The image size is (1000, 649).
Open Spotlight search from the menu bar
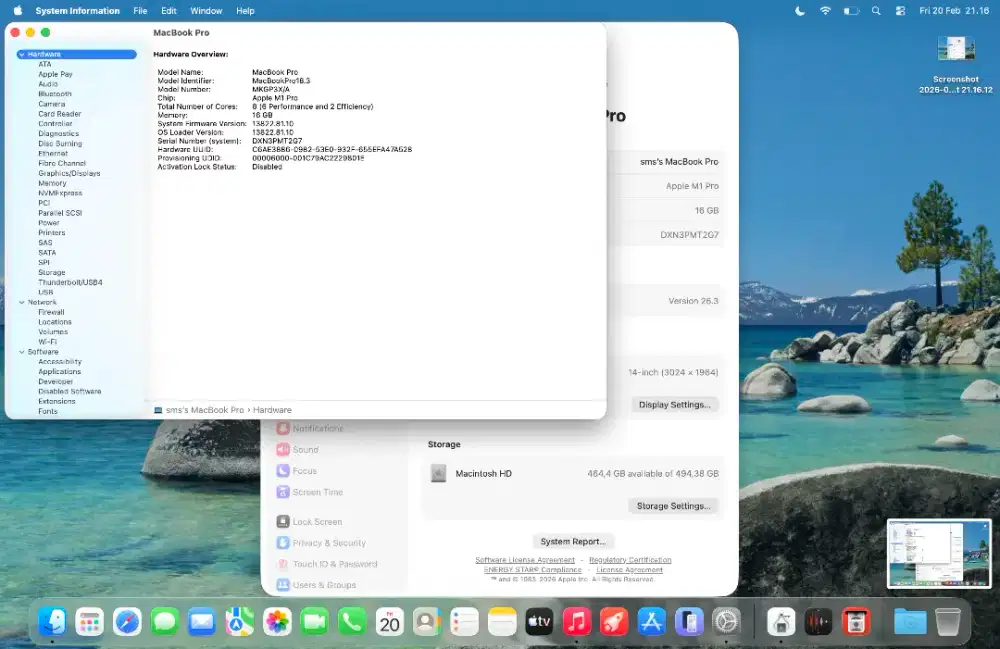pos(876,11)
